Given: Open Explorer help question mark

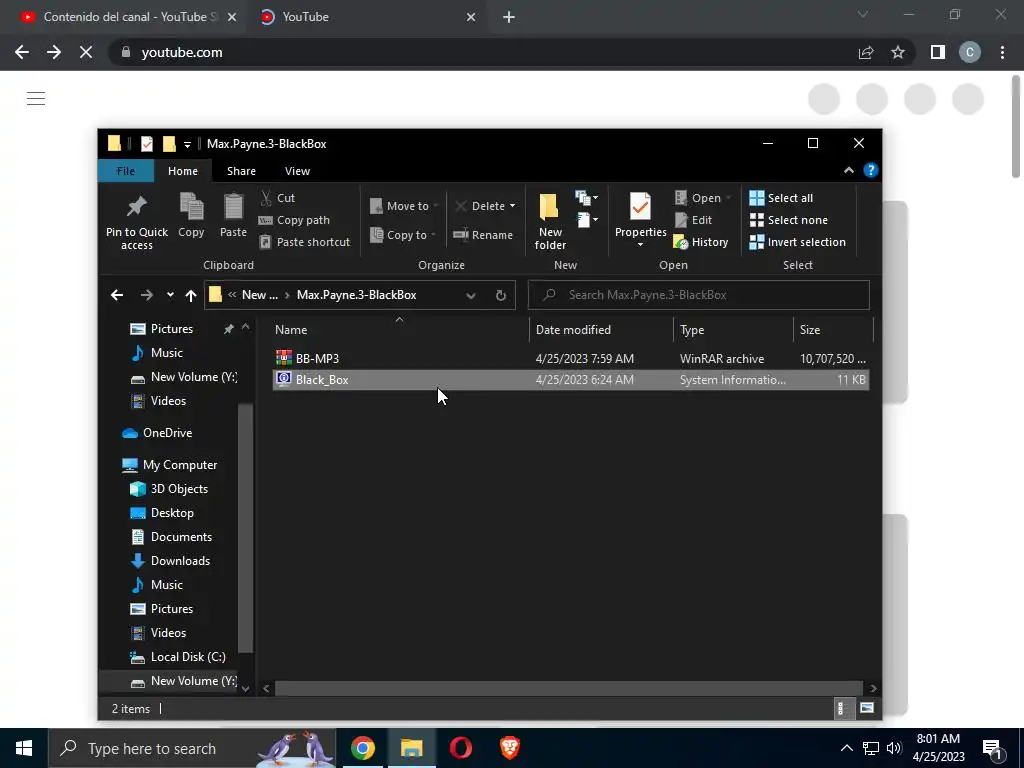Looking at the screenshot, I should [871, 170].
